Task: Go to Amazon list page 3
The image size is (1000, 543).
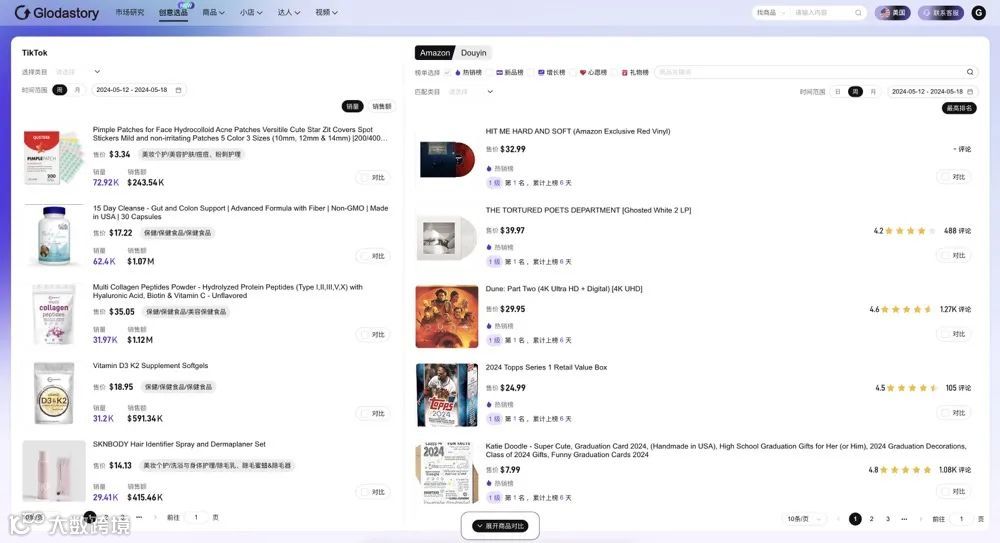Action: tap(888, 519)
